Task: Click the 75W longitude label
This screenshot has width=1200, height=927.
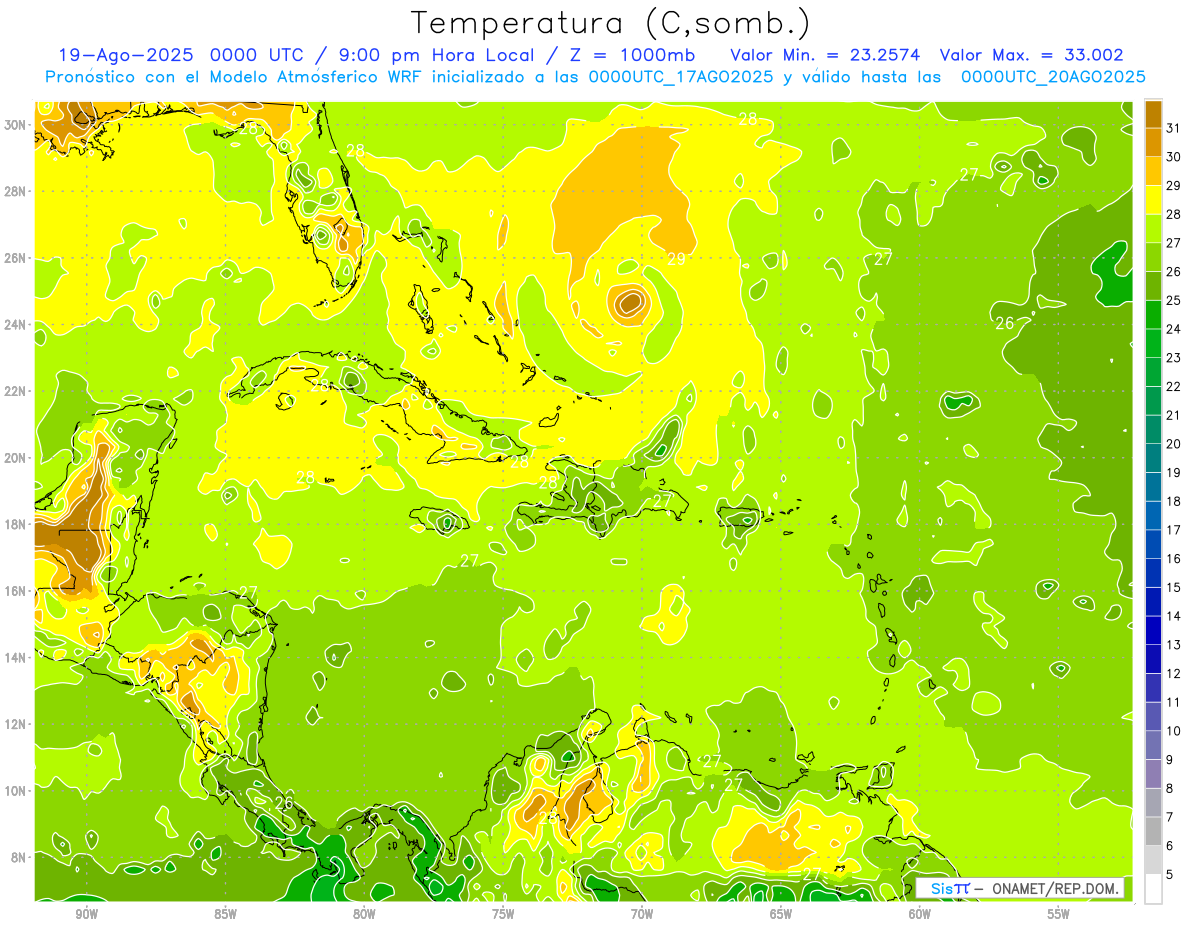Action: (x=503, y=914)
